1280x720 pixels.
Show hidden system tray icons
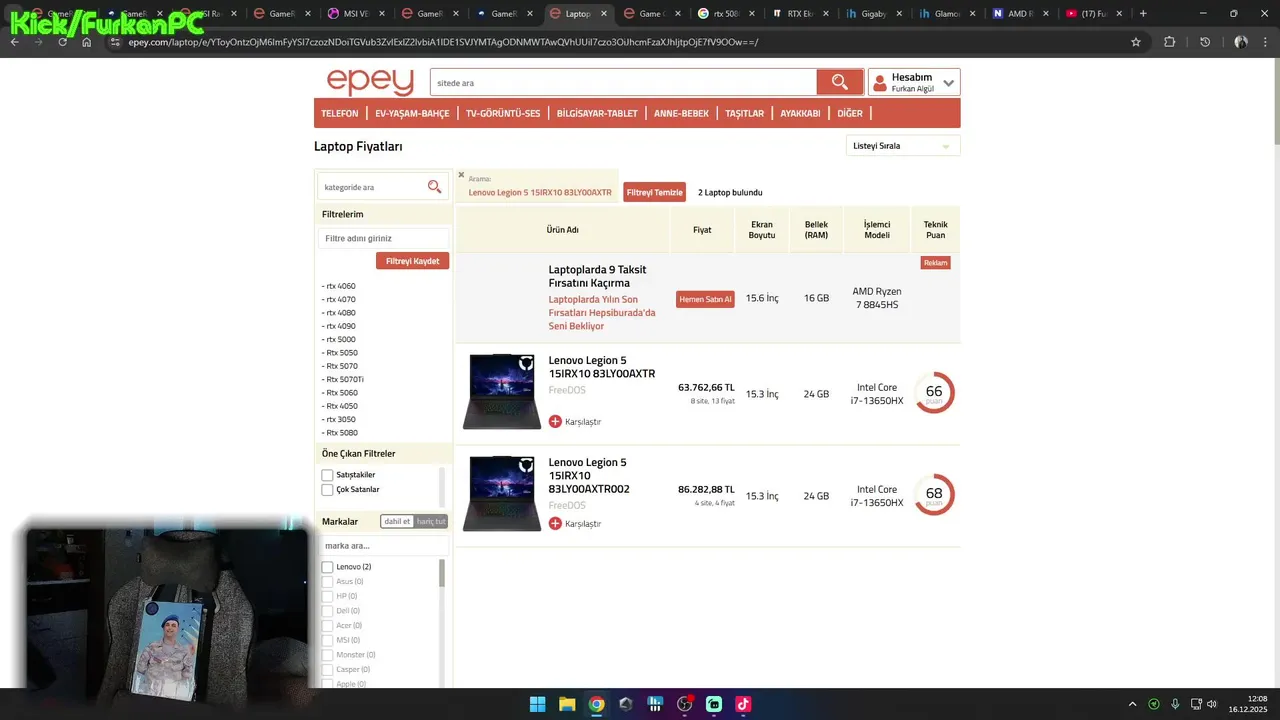[x=1132, y=704]
